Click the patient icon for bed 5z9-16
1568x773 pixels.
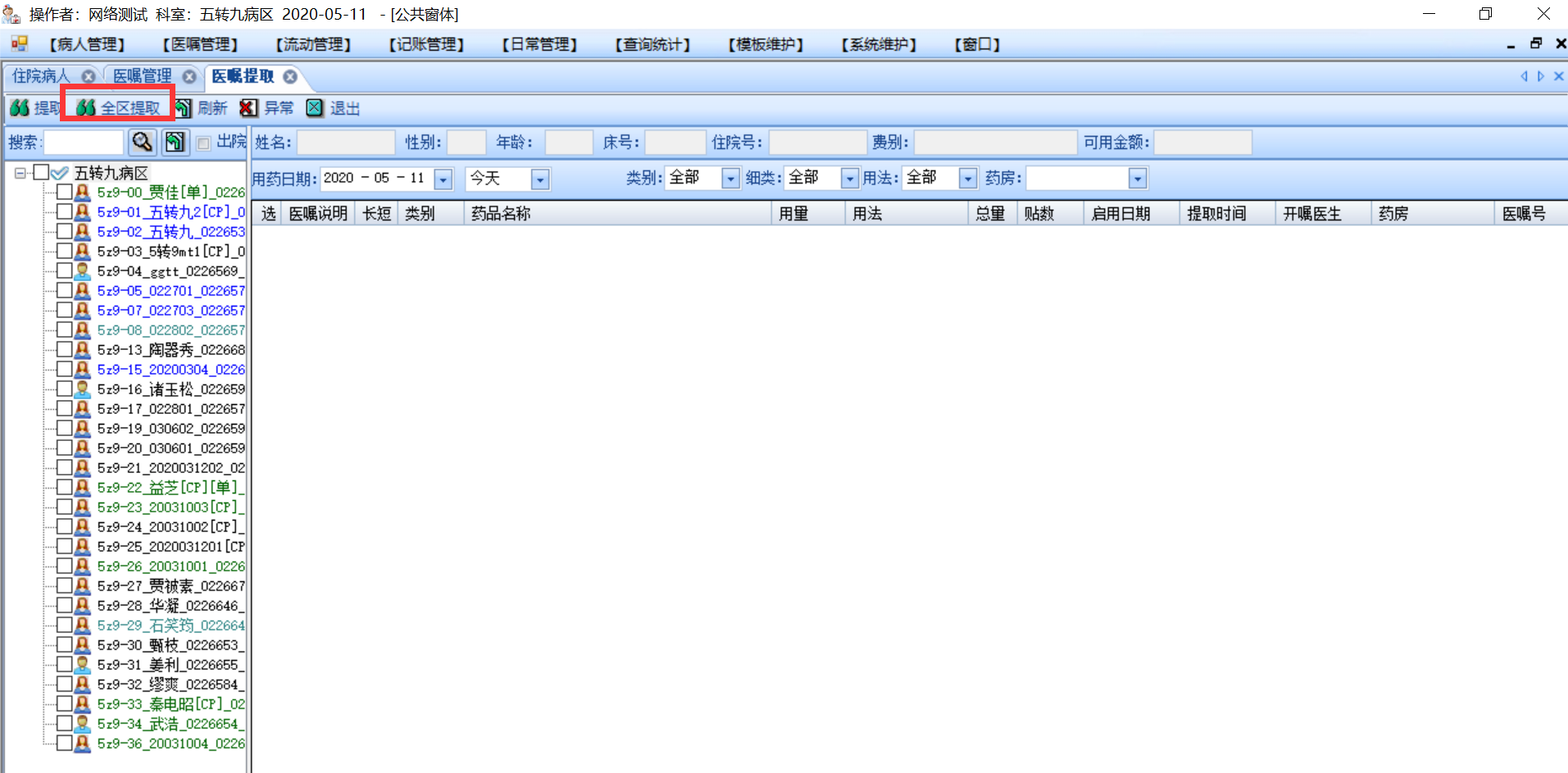pos(83,389)
